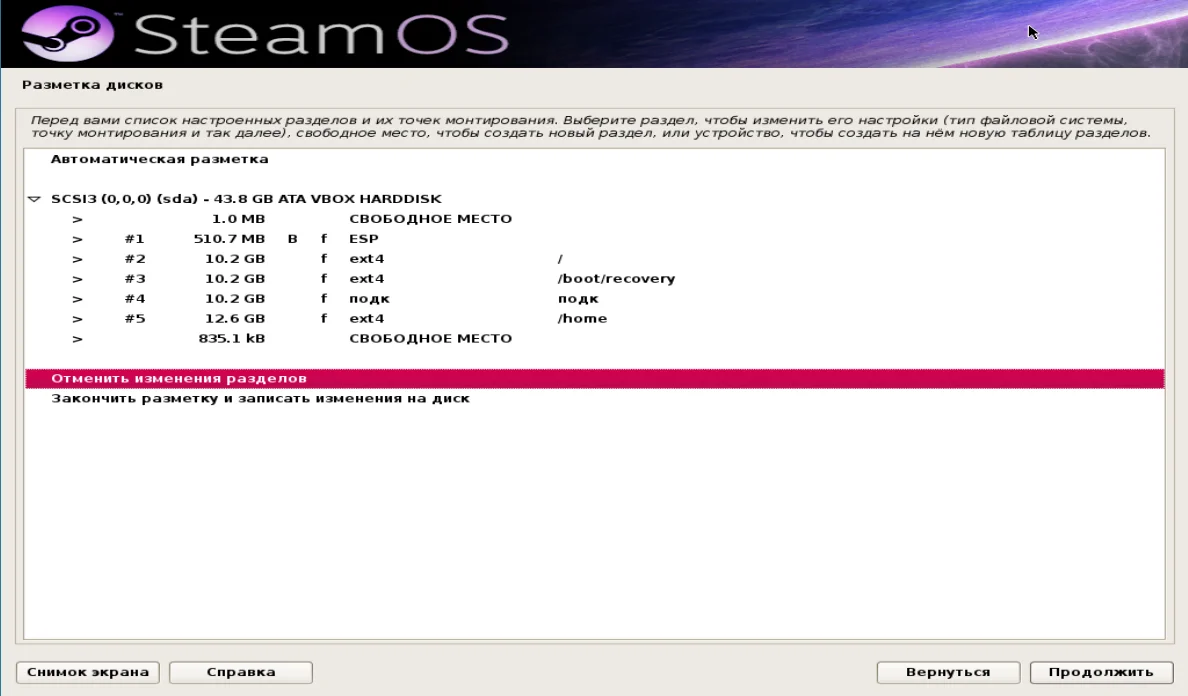Click the /home mount point text

click(582, 319)
